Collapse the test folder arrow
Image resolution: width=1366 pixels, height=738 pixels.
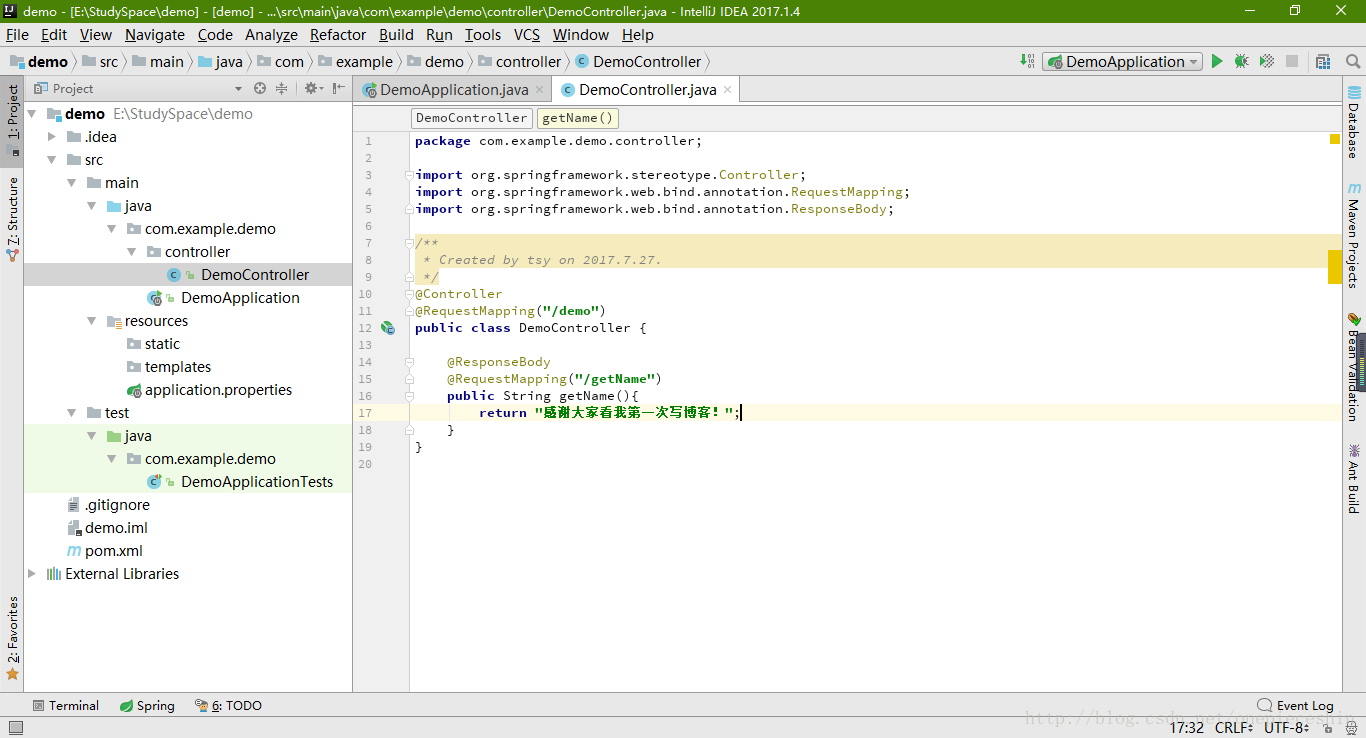(x=72, y=413)
